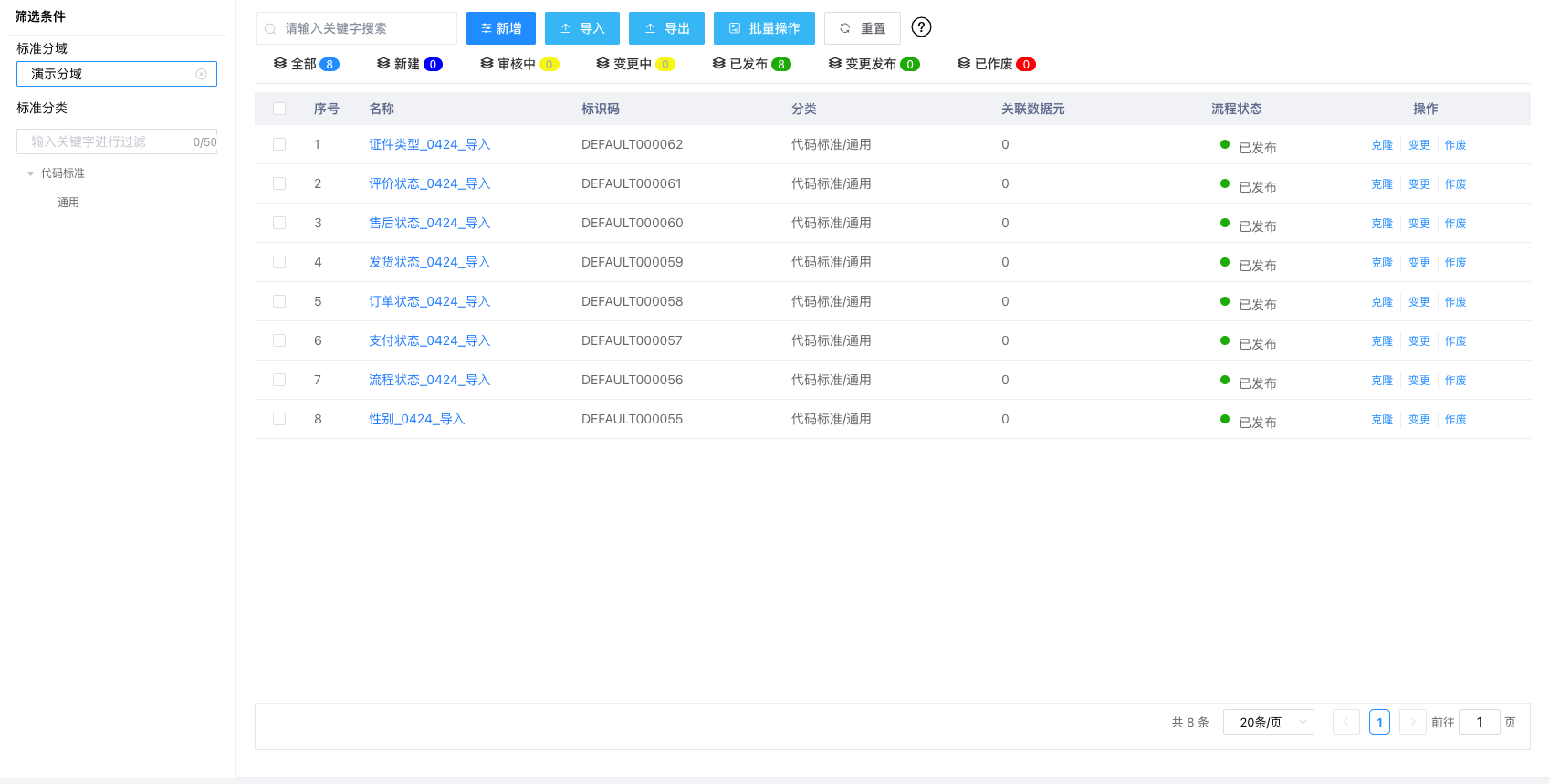This screenshot has width=1549, height=784.
Task: Select the checkbox for 订单状态_0424_导入
Action: pyautogui.click(x=279, y=301)
